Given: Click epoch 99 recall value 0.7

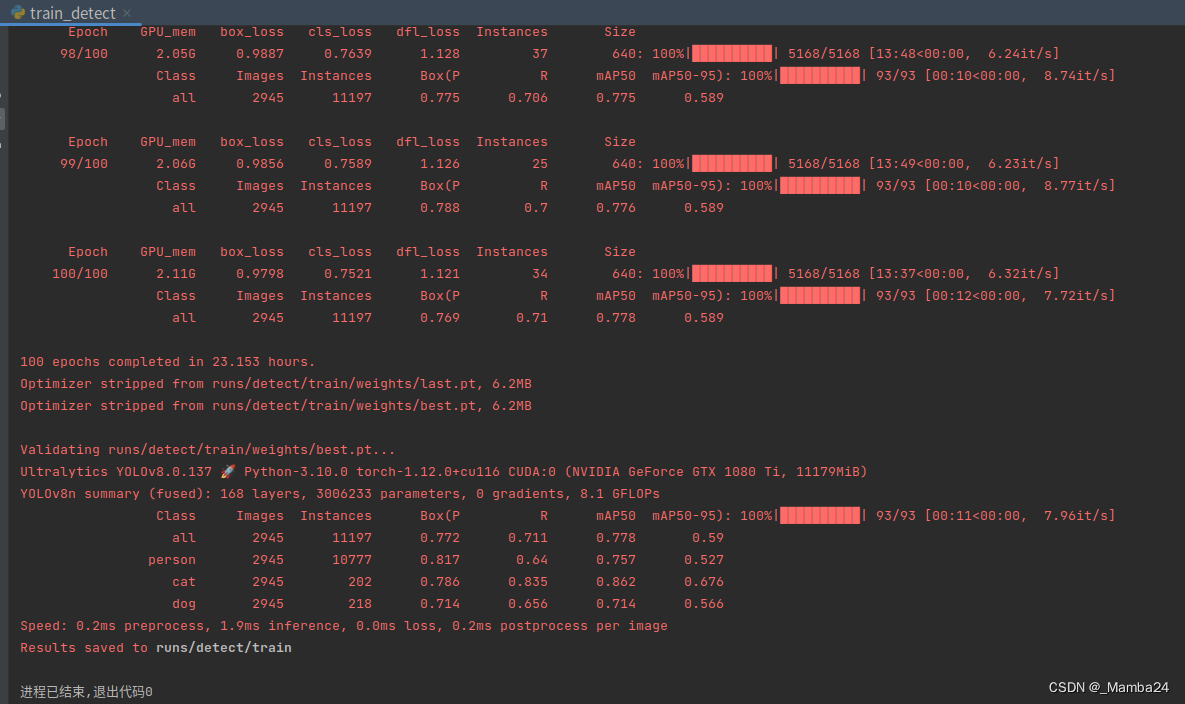Looking at the screenshot, I should (x=536, y=208).
